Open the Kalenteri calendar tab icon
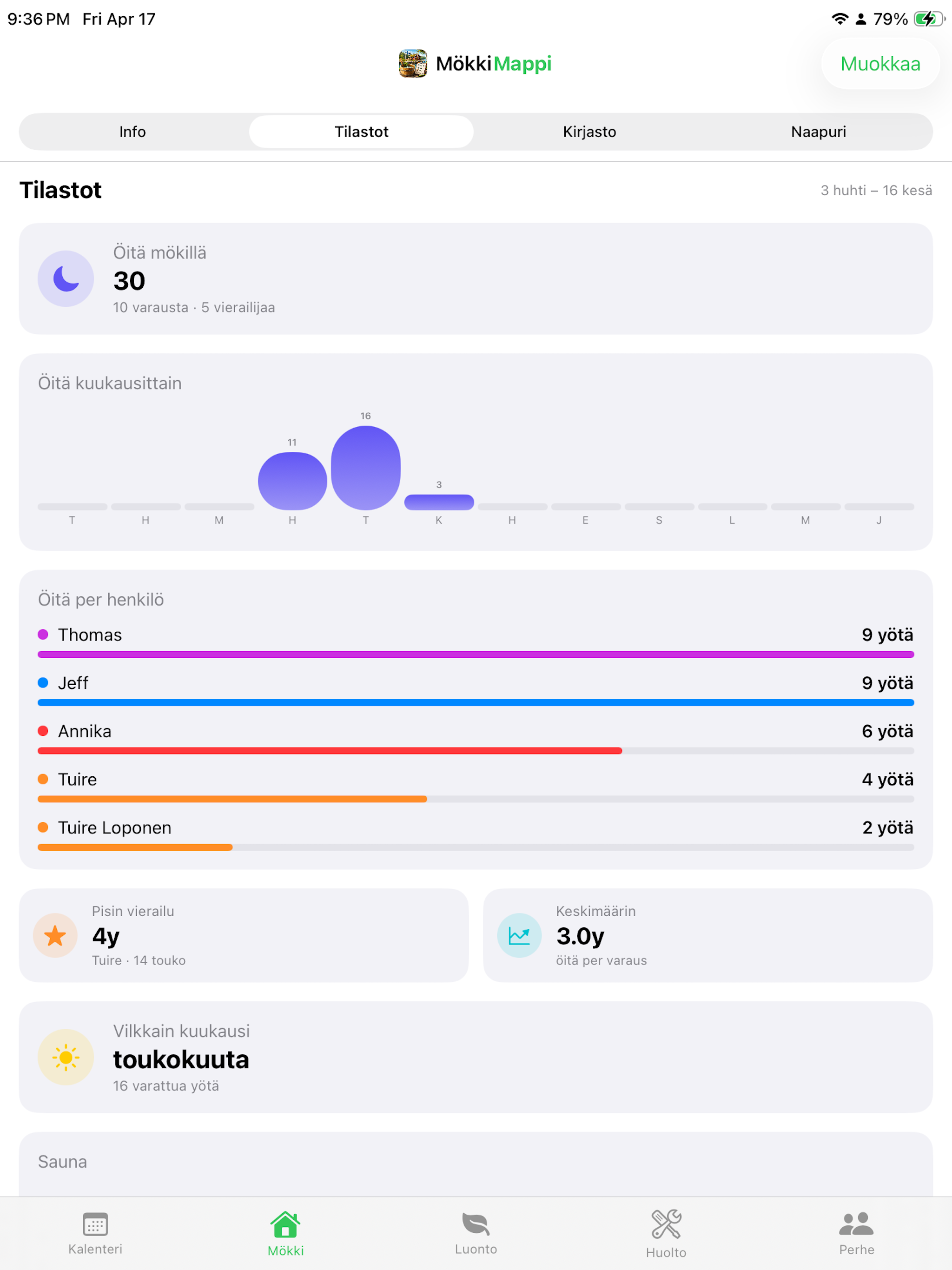 pyautogui.click(x=95, y=1224)
